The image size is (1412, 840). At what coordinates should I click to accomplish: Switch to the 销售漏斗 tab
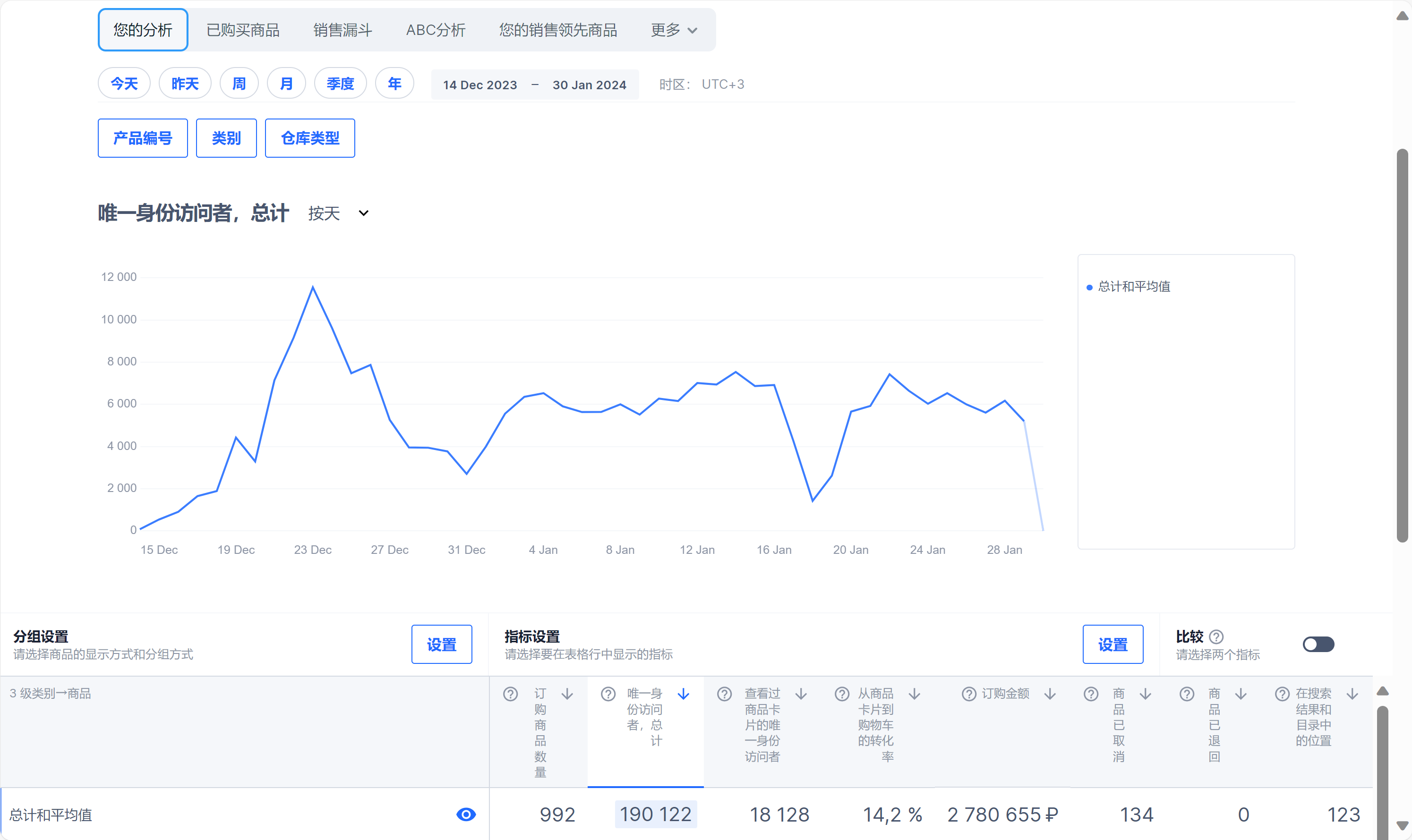click(x=342, y=30)
